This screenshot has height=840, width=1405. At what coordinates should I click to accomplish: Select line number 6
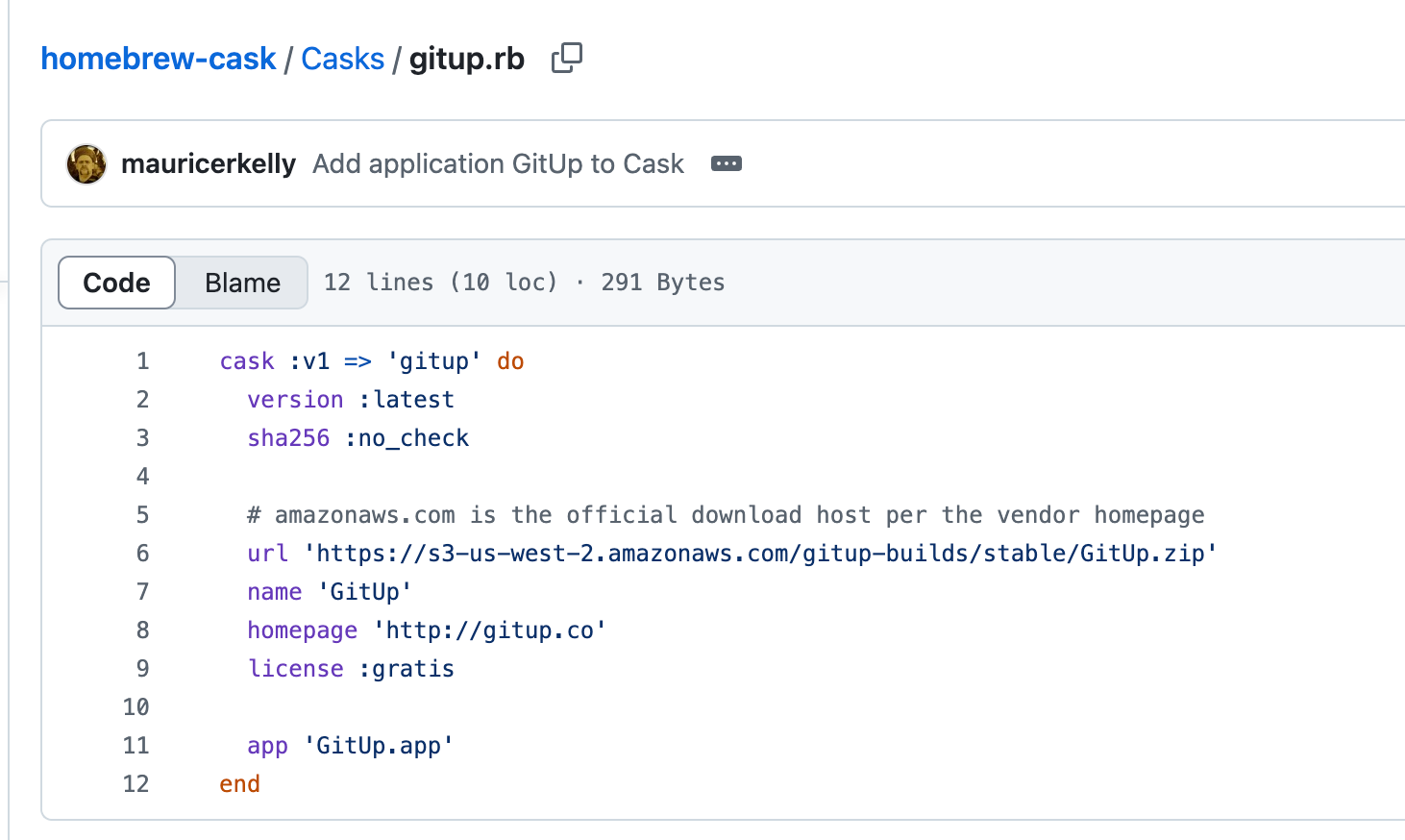[x=142, y=554]
